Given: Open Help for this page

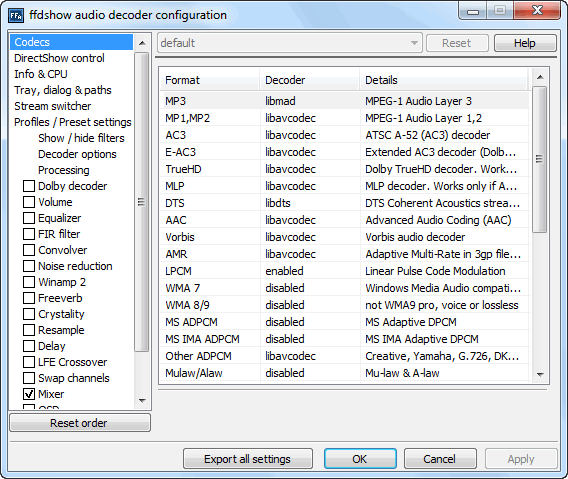Looking at the screenshot, I should coord(525,43).
